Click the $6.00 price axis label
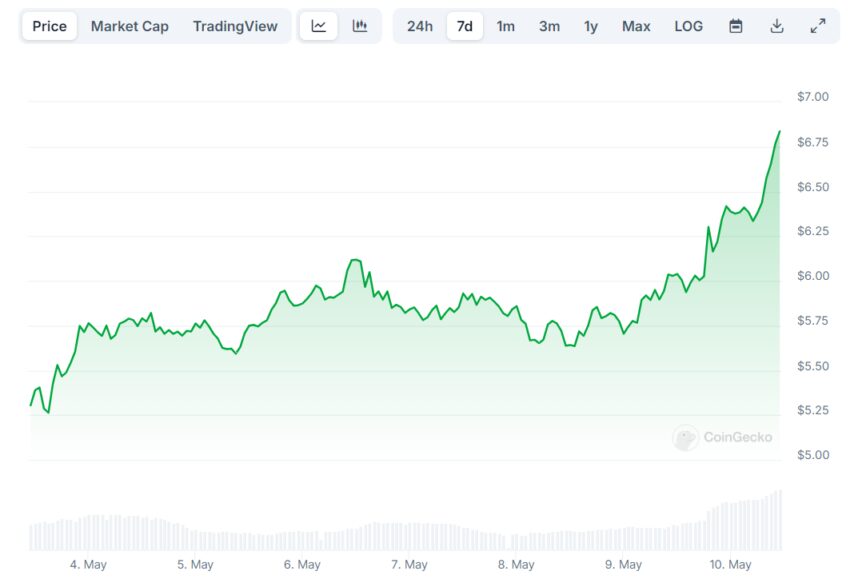850x587 pixels. [812, 276]
